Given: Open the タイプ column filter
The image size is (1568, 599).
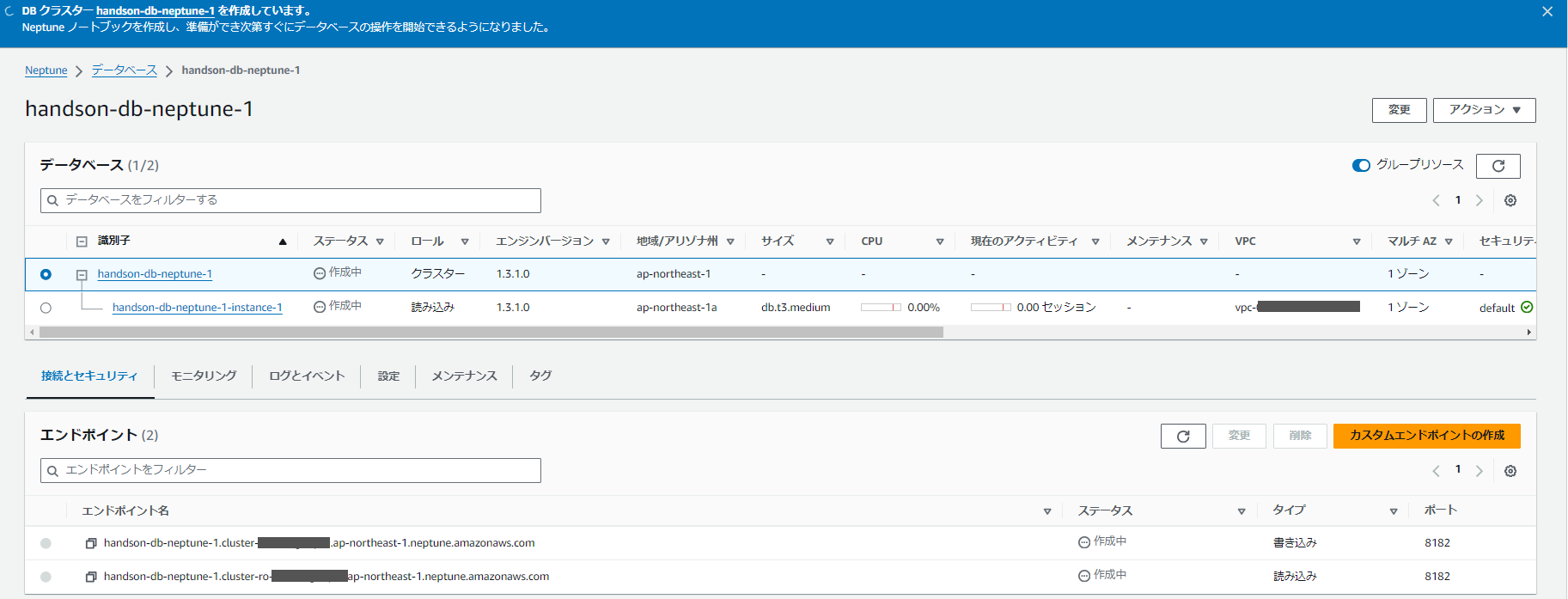Looking at the screenshot, I should tap(1394, 511).
